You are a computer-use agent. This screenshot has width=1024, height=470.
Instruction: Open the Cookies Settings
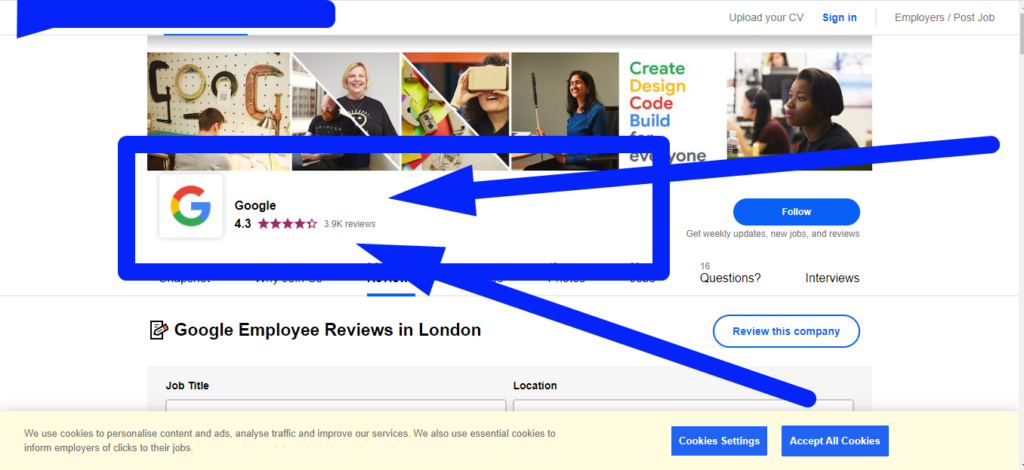[719, 441]
